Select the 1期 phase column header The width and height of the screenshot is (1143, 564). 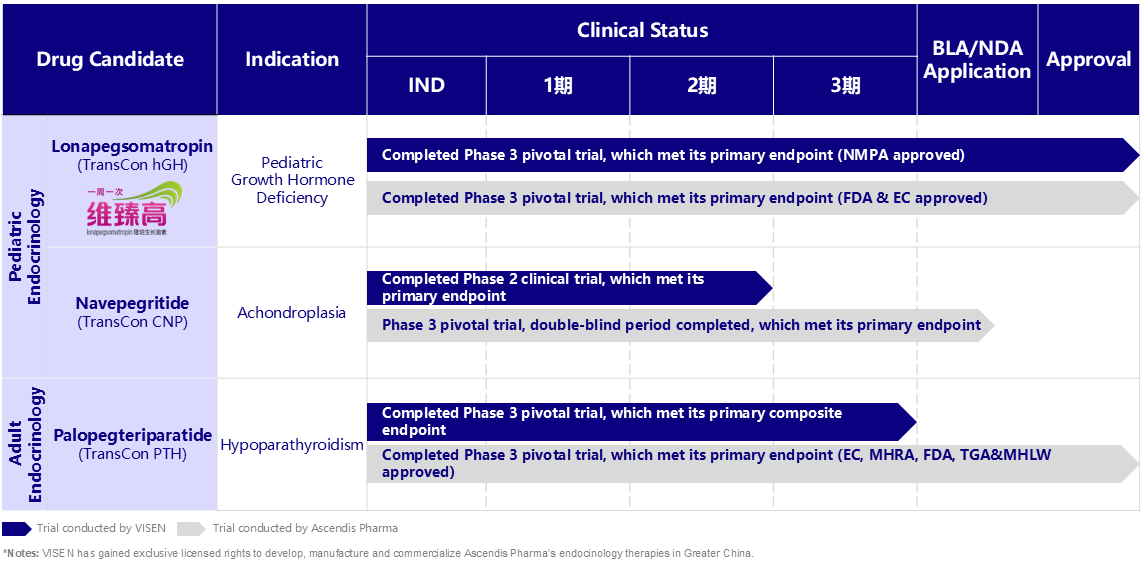pyautogui.click(x=558, y=85)
